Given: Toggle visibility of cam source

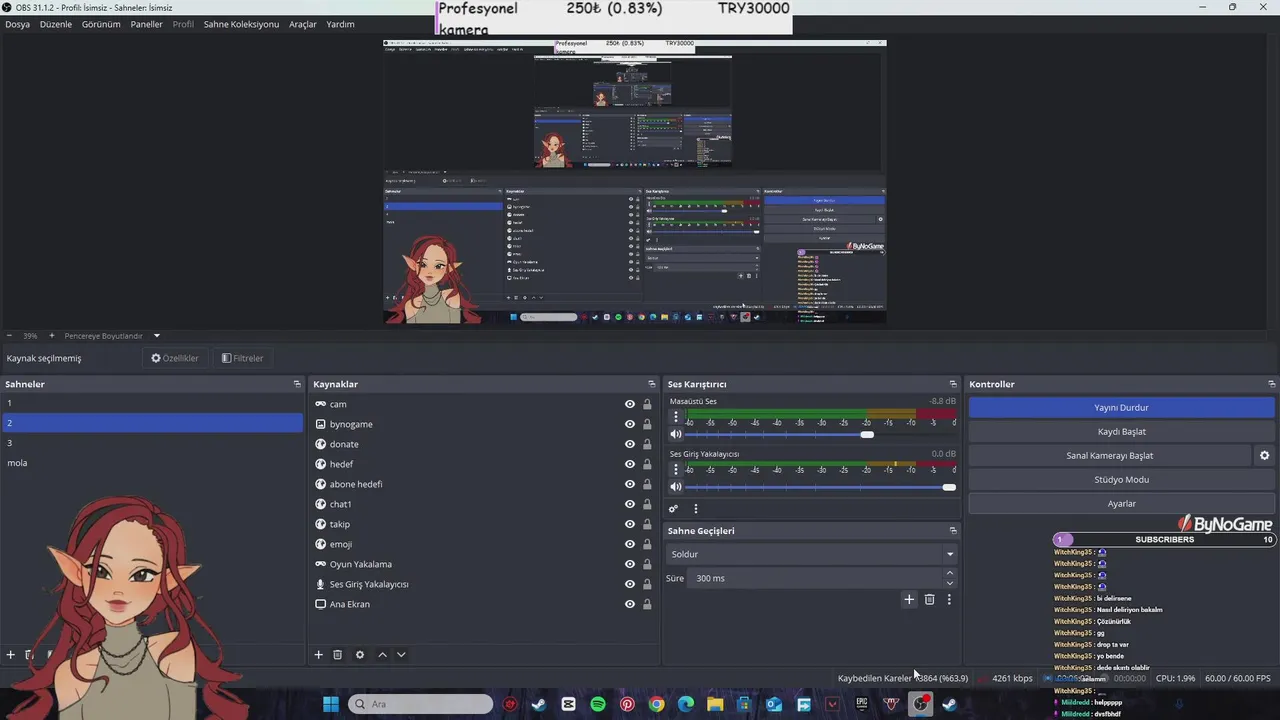Looking at the screenshot, I should 630,404.
